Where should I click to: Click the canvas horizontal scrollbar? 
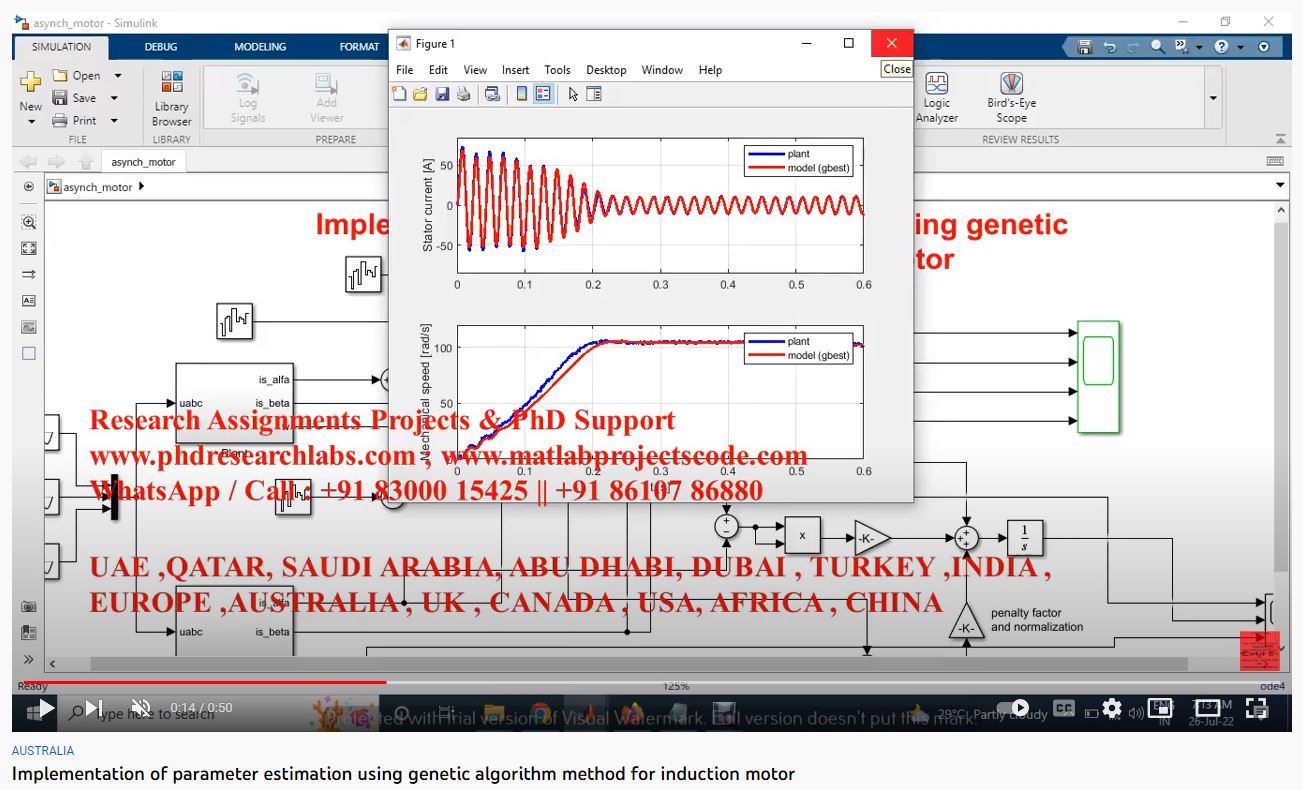(x=640, y=663)
